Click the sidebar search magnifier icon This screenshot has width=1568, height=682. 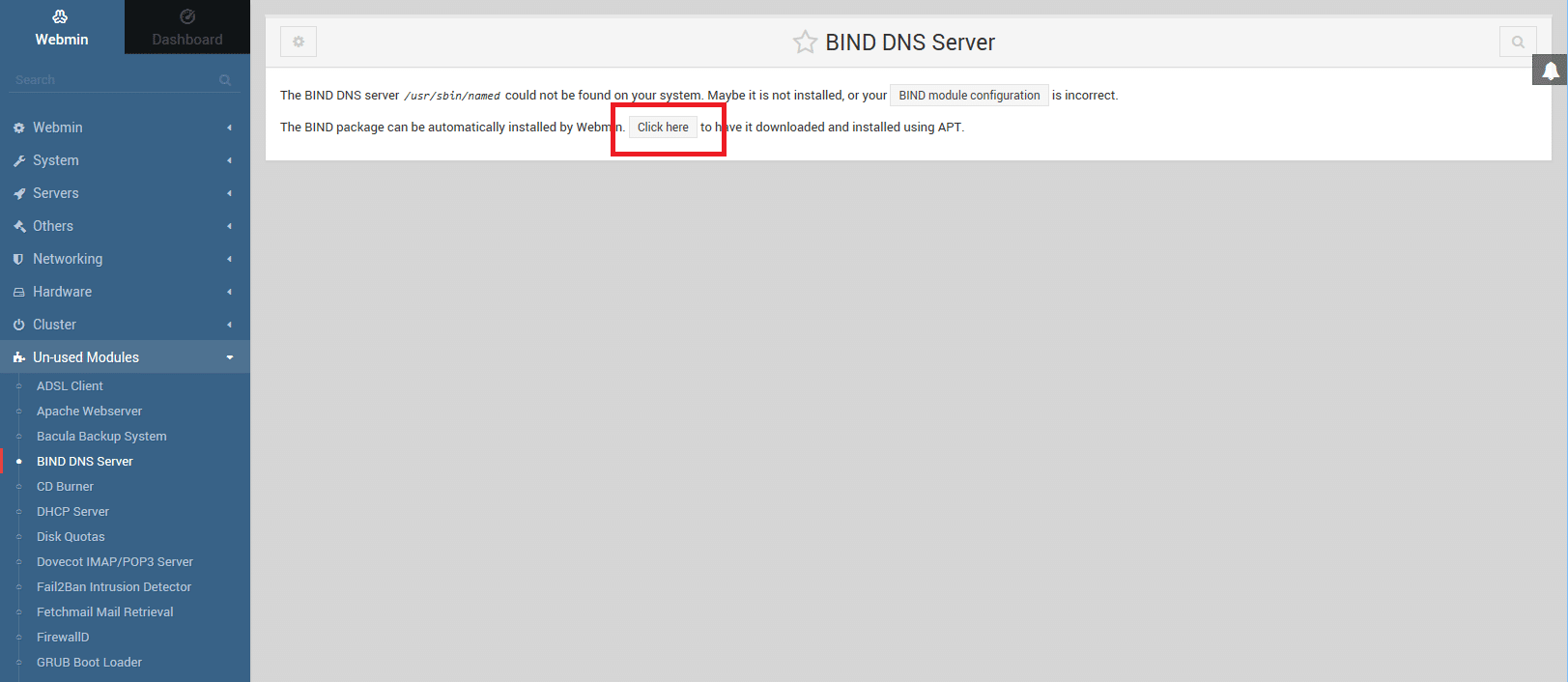[x=225, y=80]
